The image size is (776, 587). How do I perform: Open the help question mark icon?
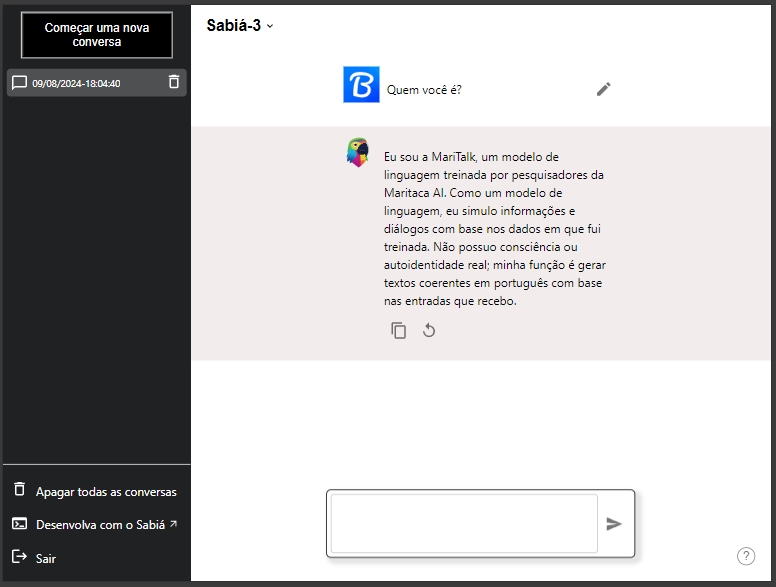(746, 556)
